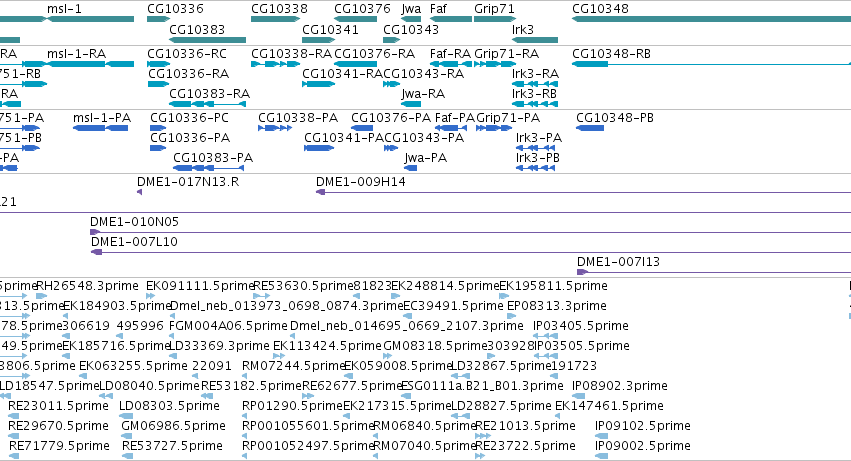851x461 pixels.
Task: Open protein CG10348-PB
Action: tap(590, 128)
